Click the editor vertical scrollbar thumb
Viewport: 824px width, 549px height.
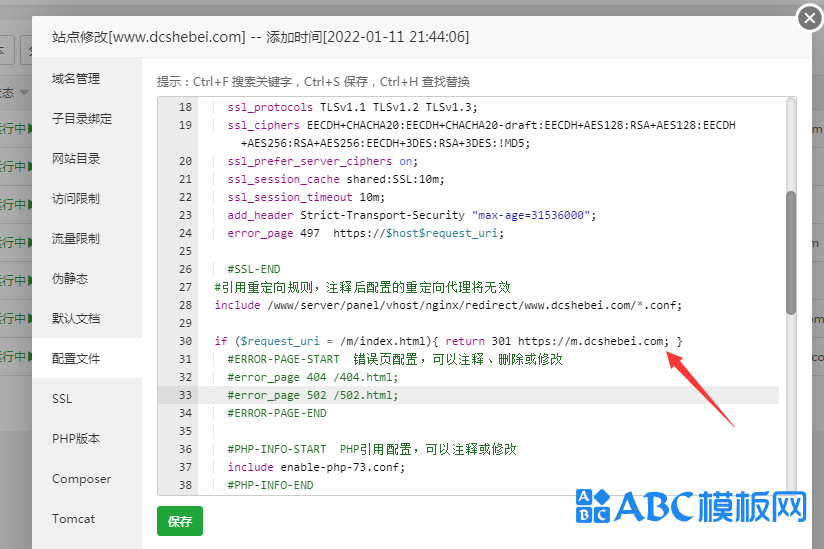(x=790, y=253)
